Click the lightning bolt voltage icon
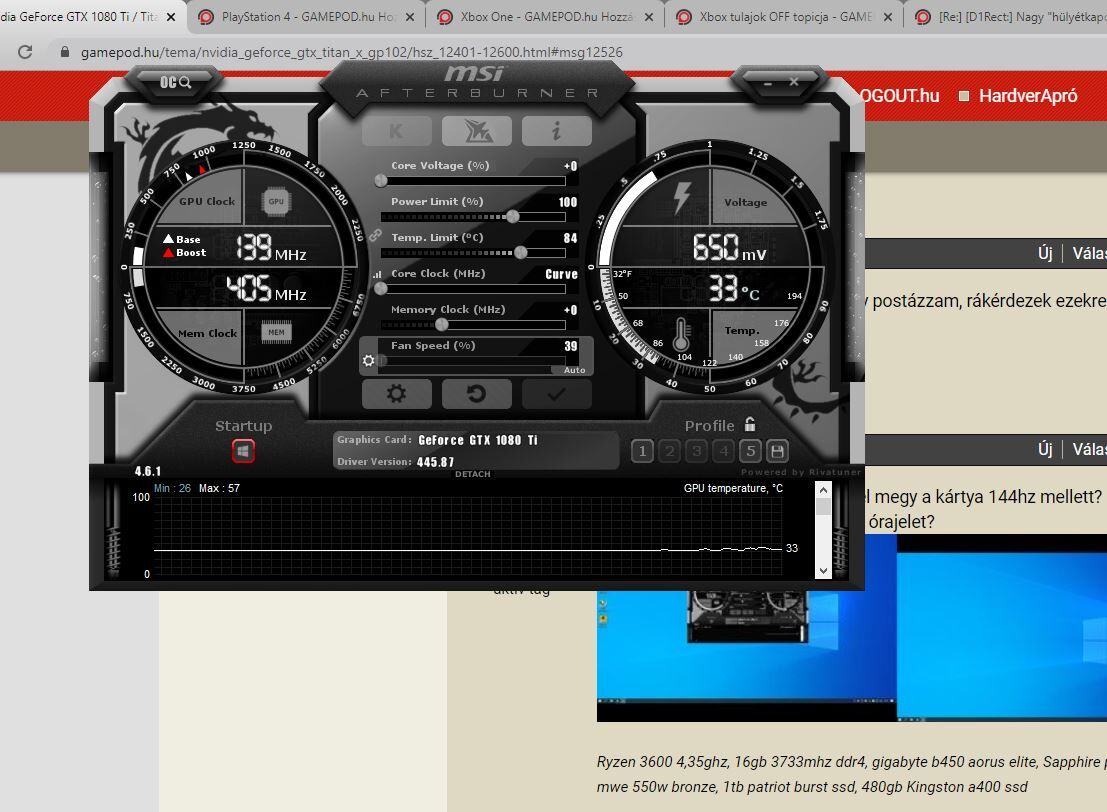 click(681, 197)
